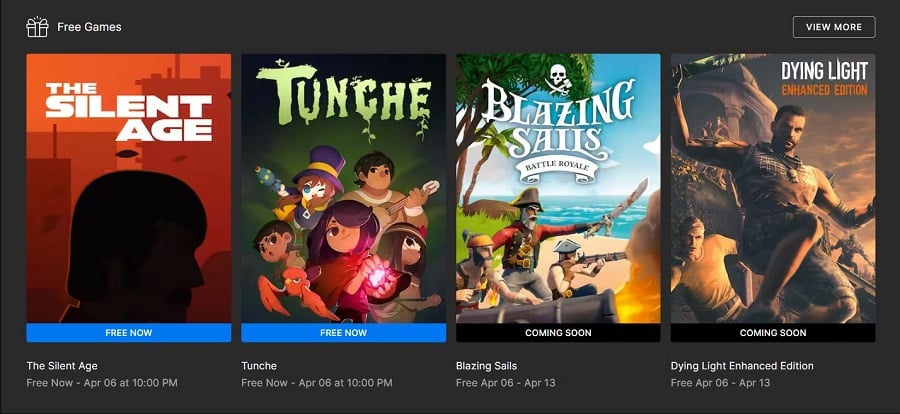Viewport: 900px width, 414px height.
Task: Click the Coming Soon banner under Dying Light
Action: (x=773, y=333)
